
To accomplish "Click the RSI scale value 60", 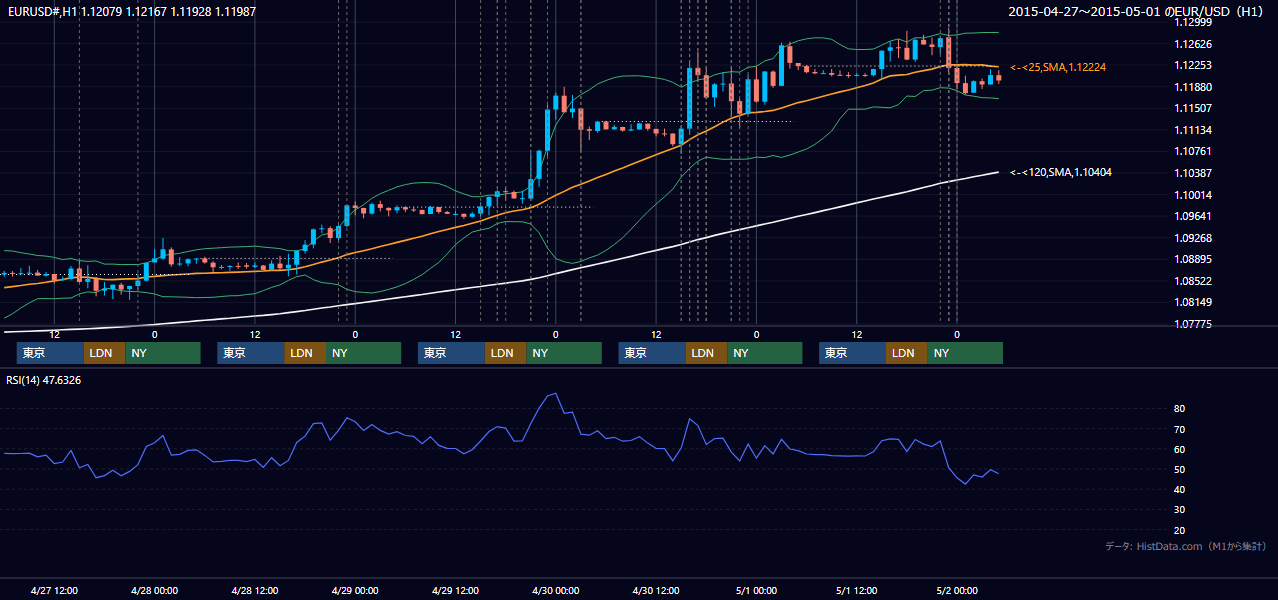I will click(x=1180, y=449).
